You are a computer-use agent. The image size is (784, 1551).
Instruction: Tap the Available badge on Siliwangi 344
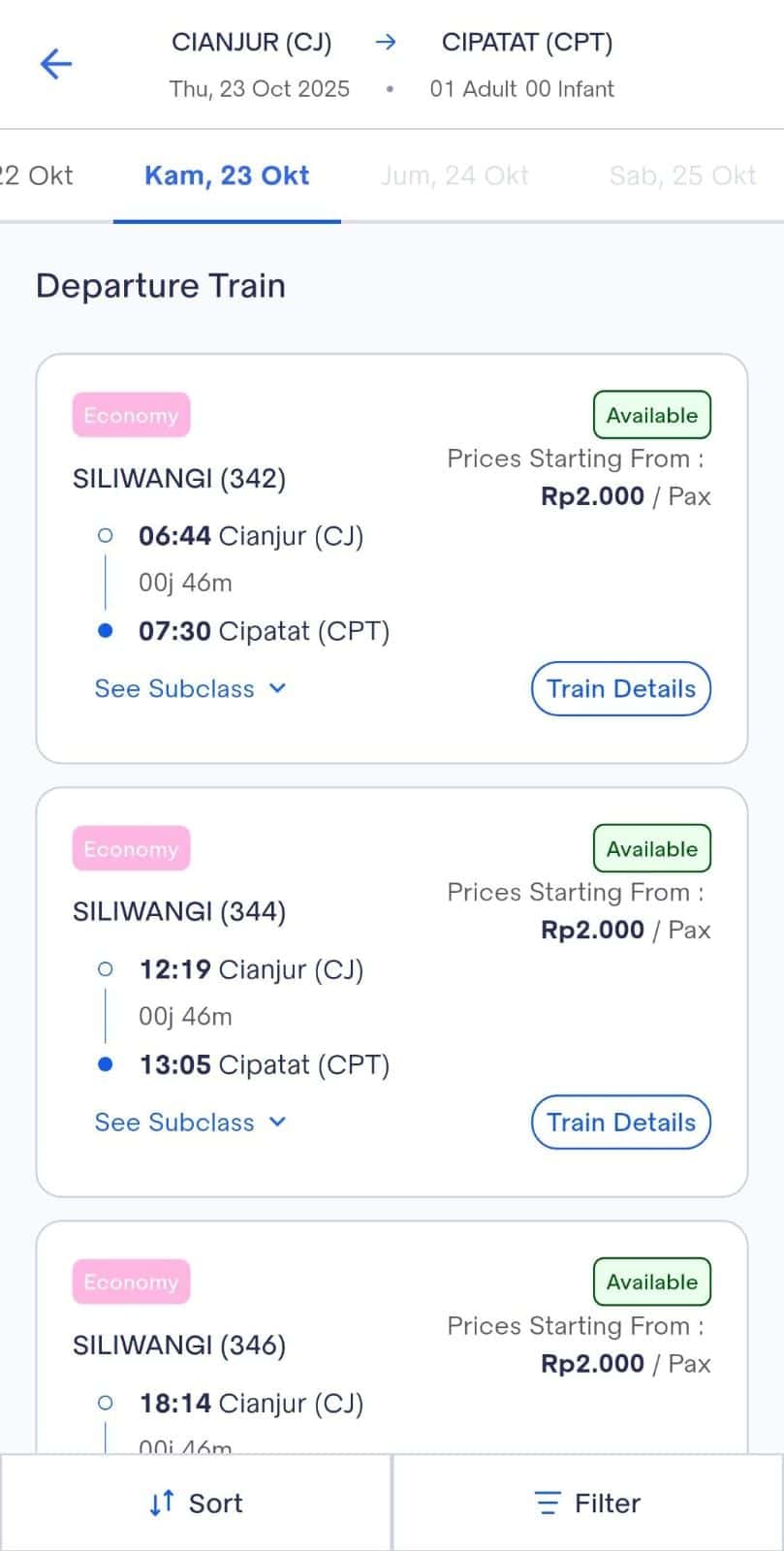[651, 848]
